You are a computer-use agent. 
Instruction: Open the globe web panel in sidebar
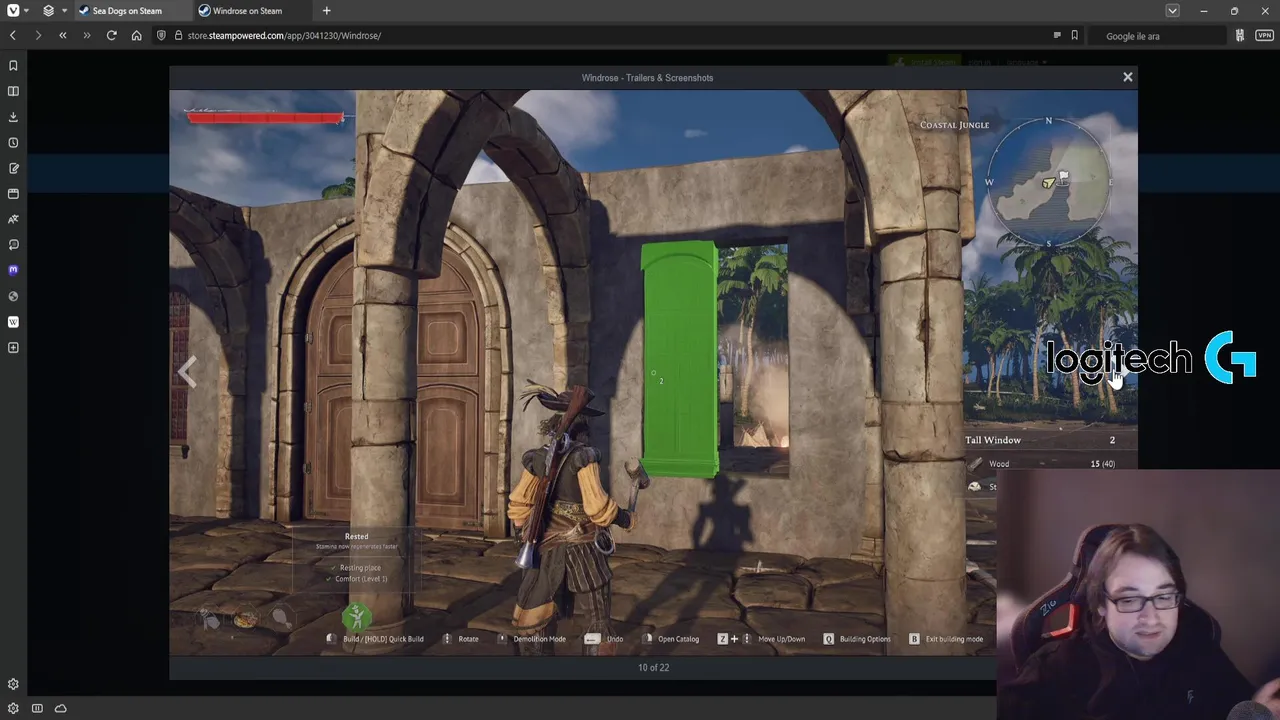point(13,296)
